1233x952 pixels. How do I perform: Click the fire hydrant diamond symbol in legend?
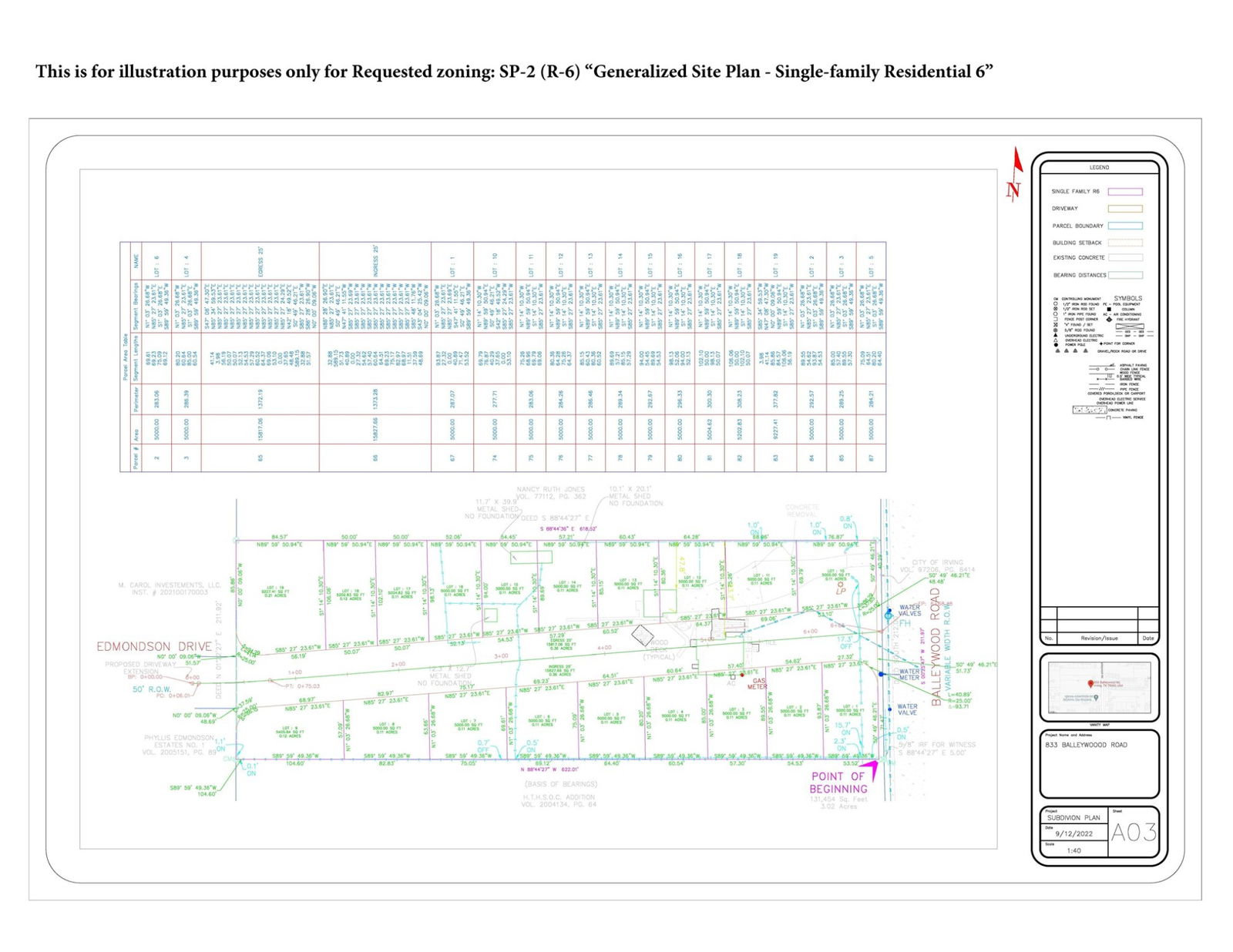1109,320
